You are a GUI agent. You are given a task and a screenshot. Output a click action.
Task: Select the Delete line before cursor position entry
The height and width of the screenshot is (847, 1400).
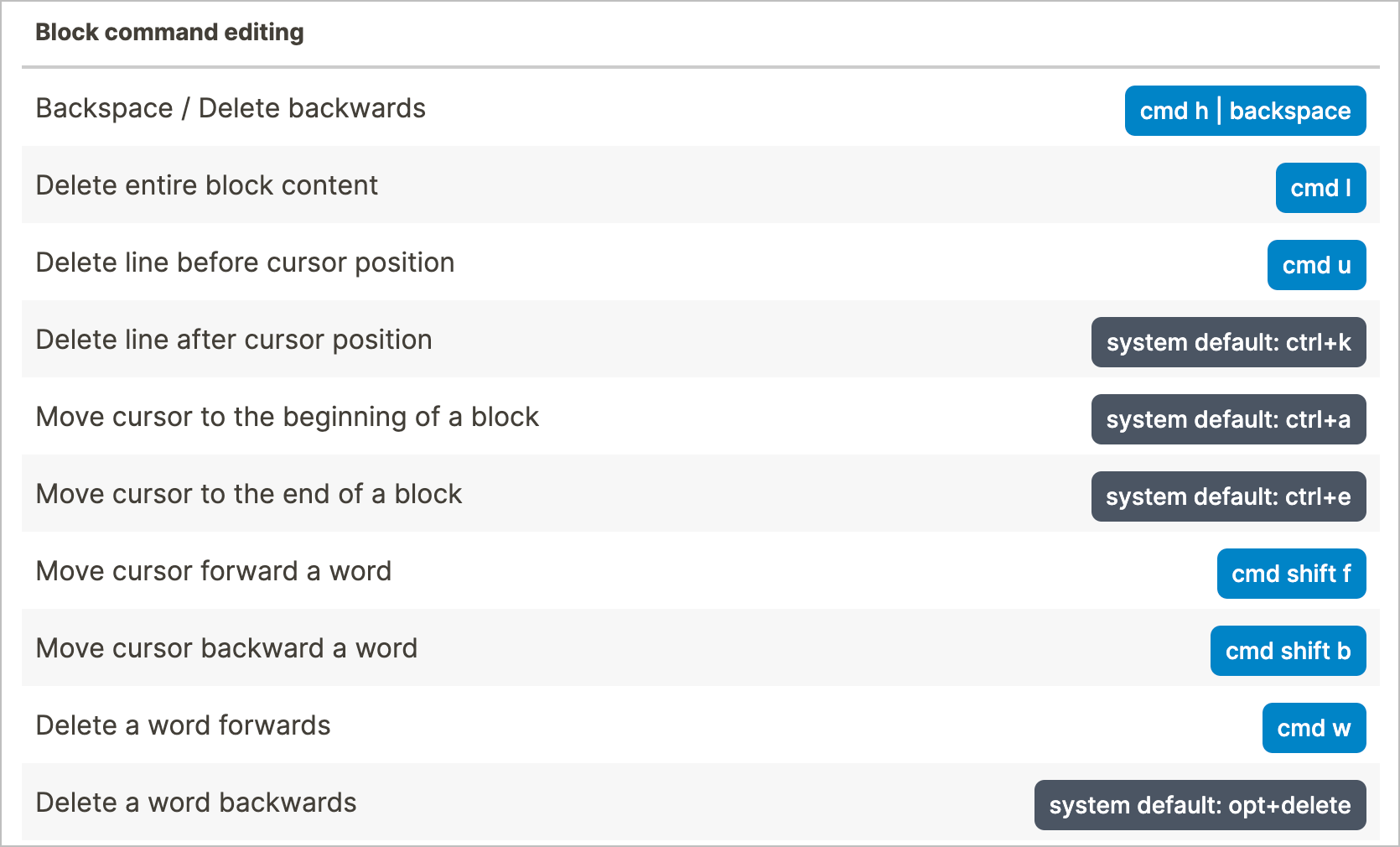click(x=245, y=262)
